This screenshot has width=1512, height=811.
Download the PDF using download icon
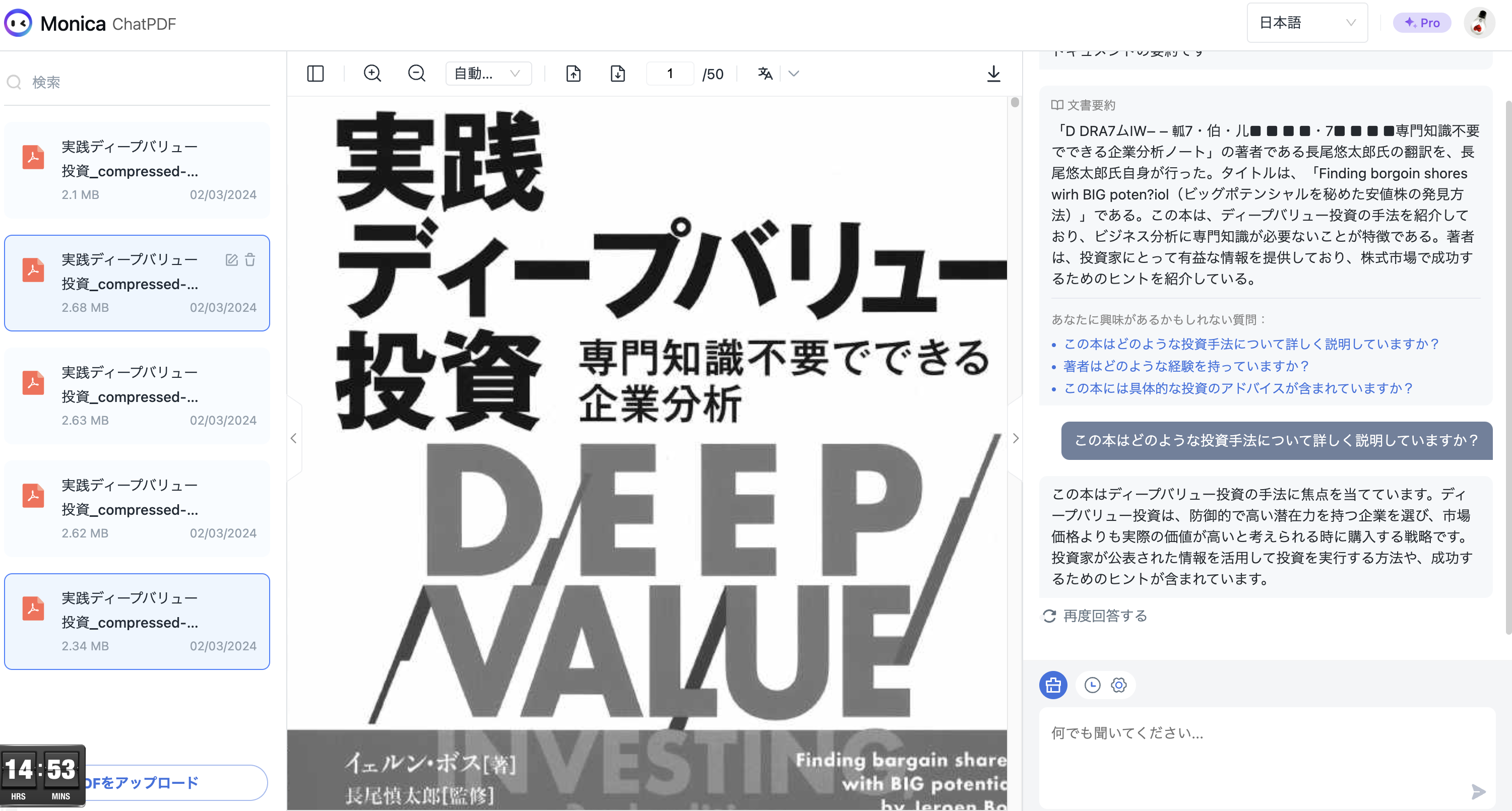993,74
